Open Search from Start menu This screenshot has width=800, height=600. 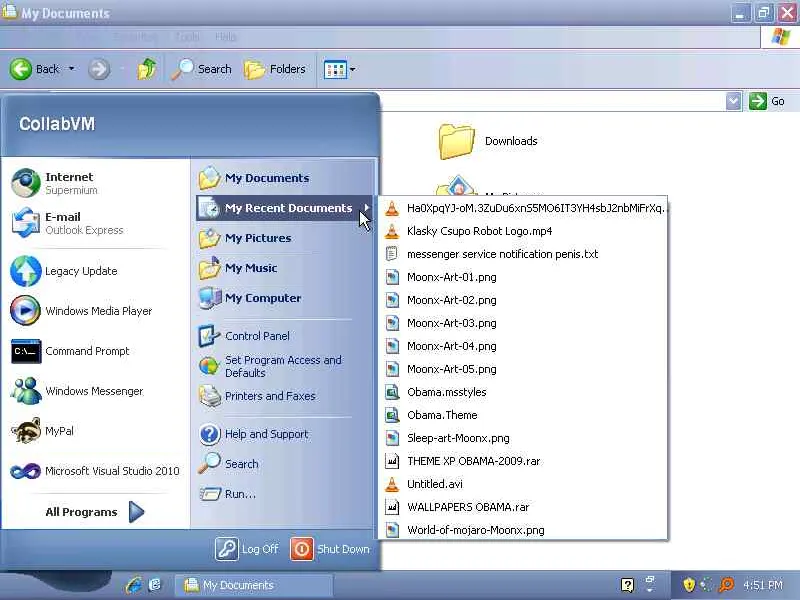(285, 464)
